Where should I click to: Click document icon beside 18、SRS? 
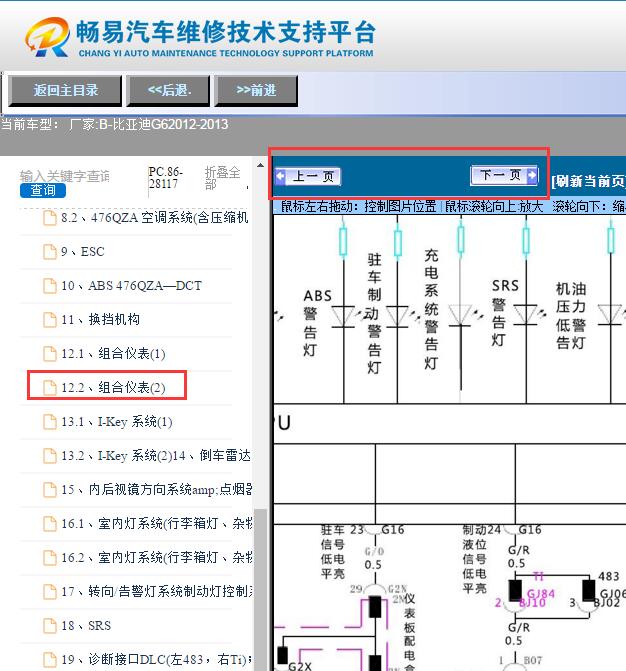click(50, 626)
